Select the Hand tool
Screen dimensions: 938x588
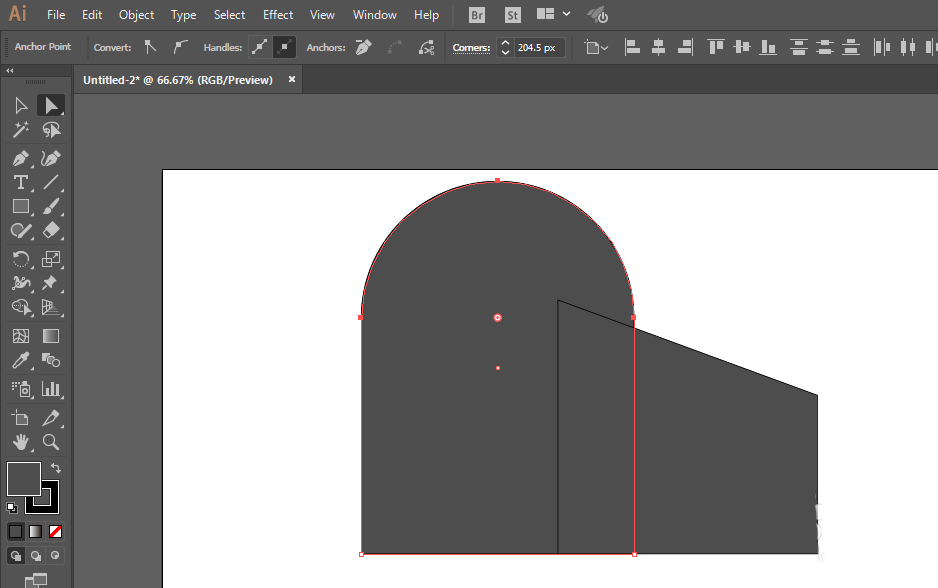pyautogui.click(x=20, y=442)
